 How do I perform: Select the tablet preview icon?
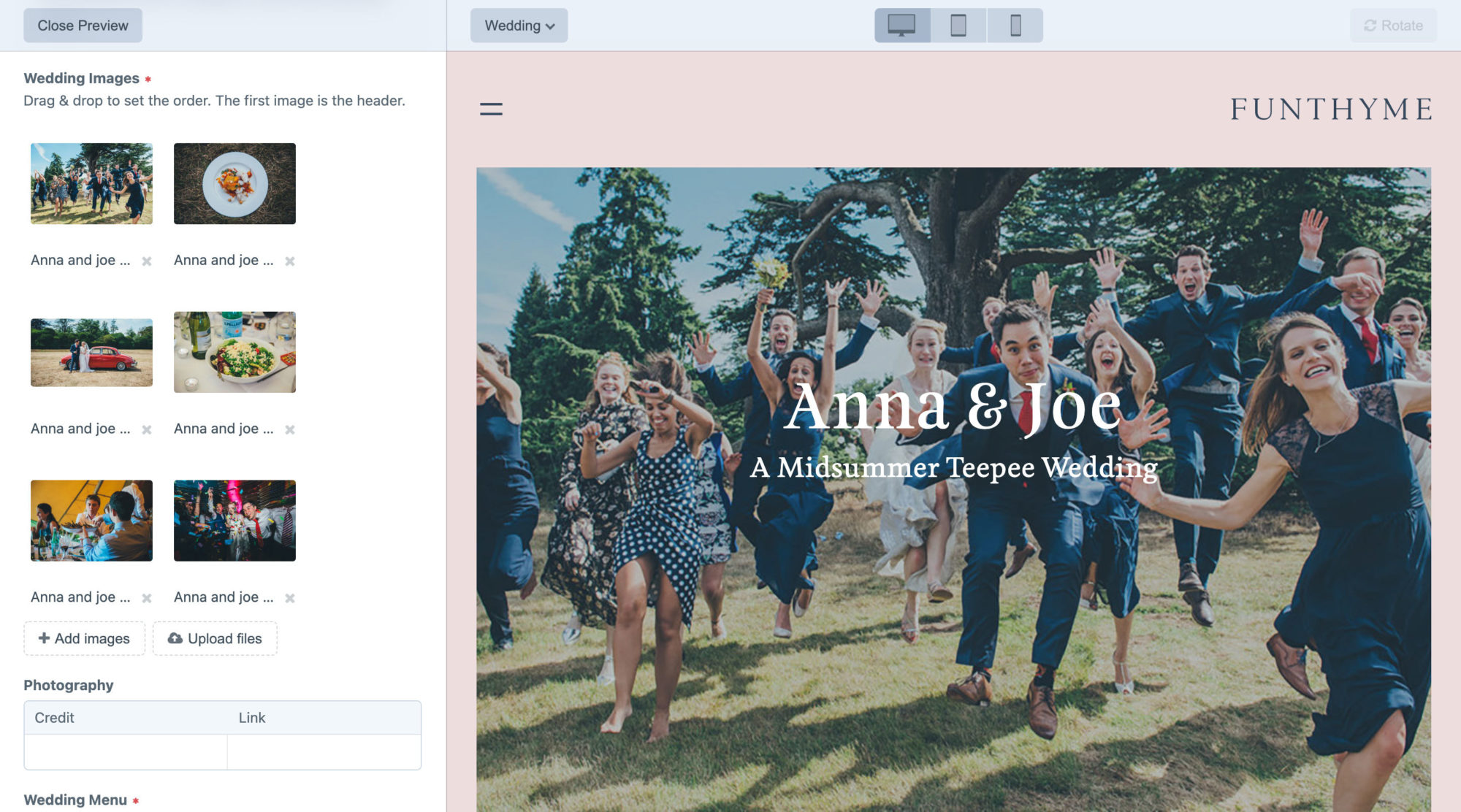[956, 25]
